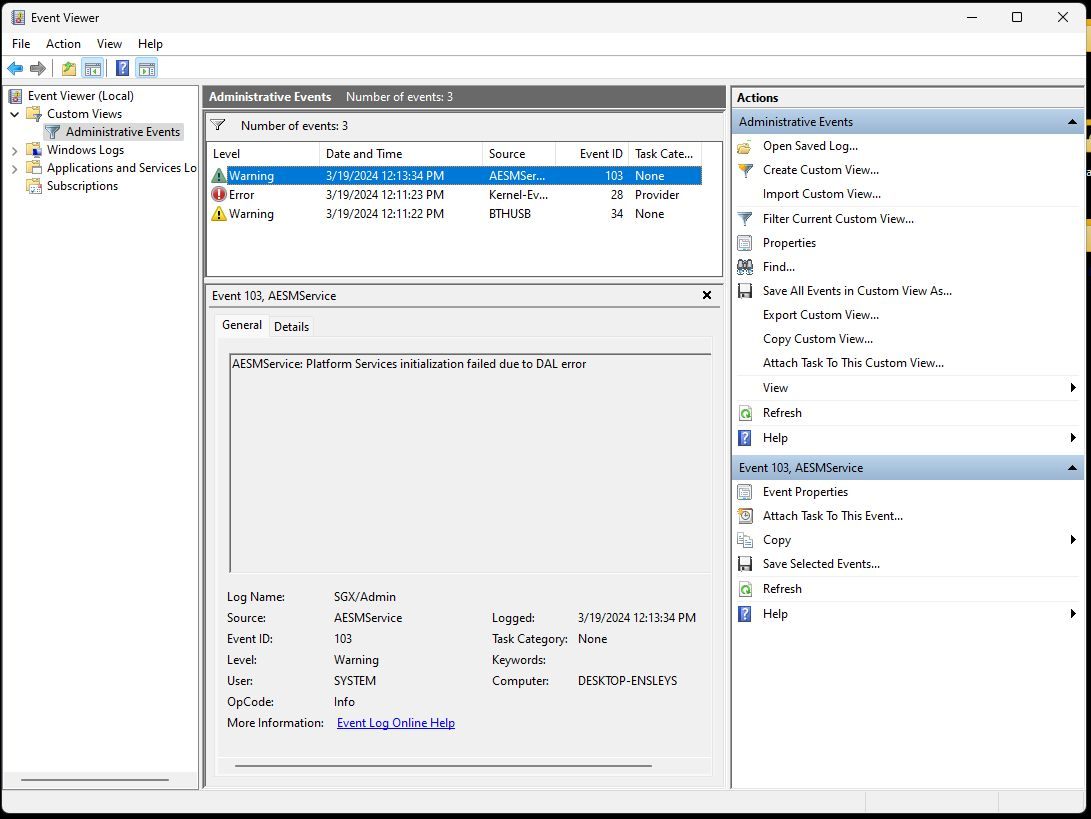Open Help submenu arrow under Event 103
The height and width of the screenshot is (819, 1091).
point(1073,614)
